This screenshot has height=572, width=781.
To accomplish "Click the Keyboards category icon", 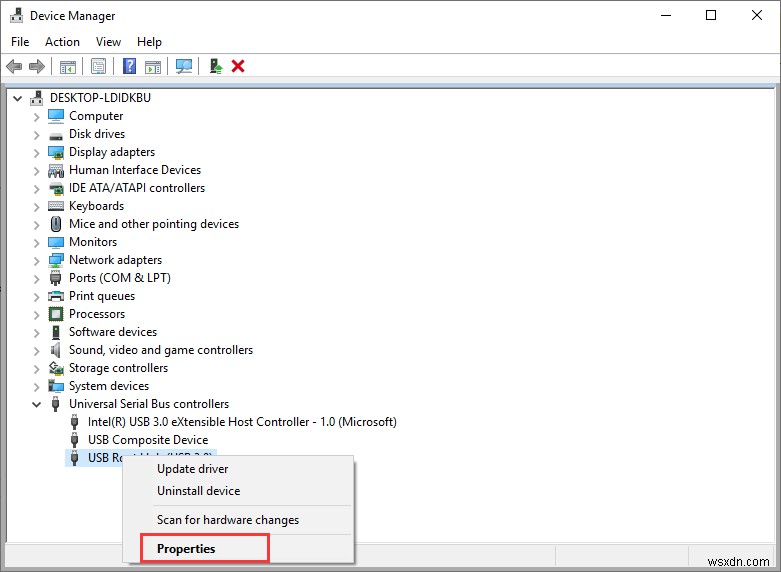I will 56,206.
